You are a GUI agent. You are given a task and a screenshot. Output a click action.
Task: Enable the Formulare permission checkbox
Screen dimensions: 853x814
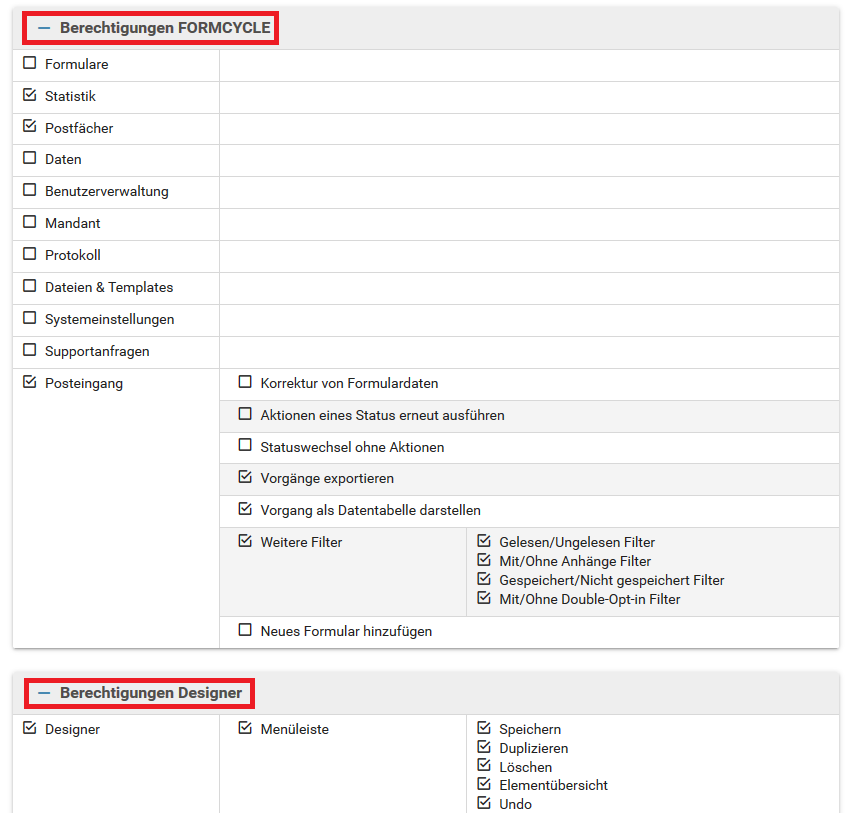(29, 63)
